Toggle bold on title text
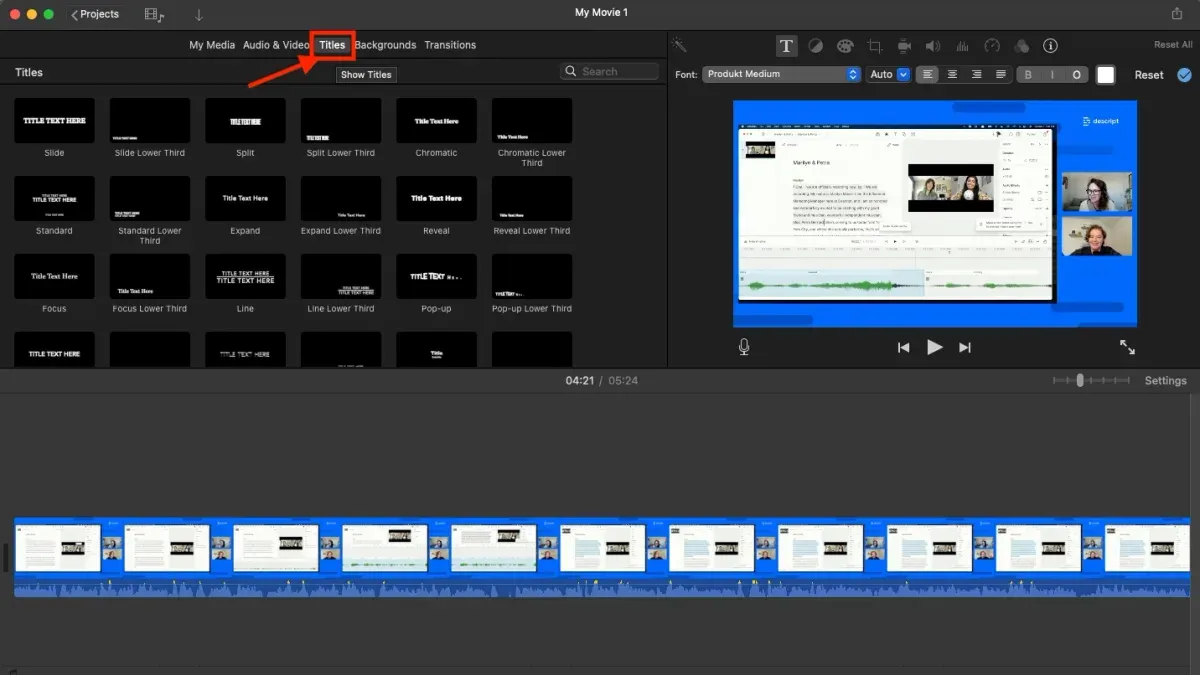Image resolution: width=1200 pixels, height=675 pixels. click(x=1028, y=75)
